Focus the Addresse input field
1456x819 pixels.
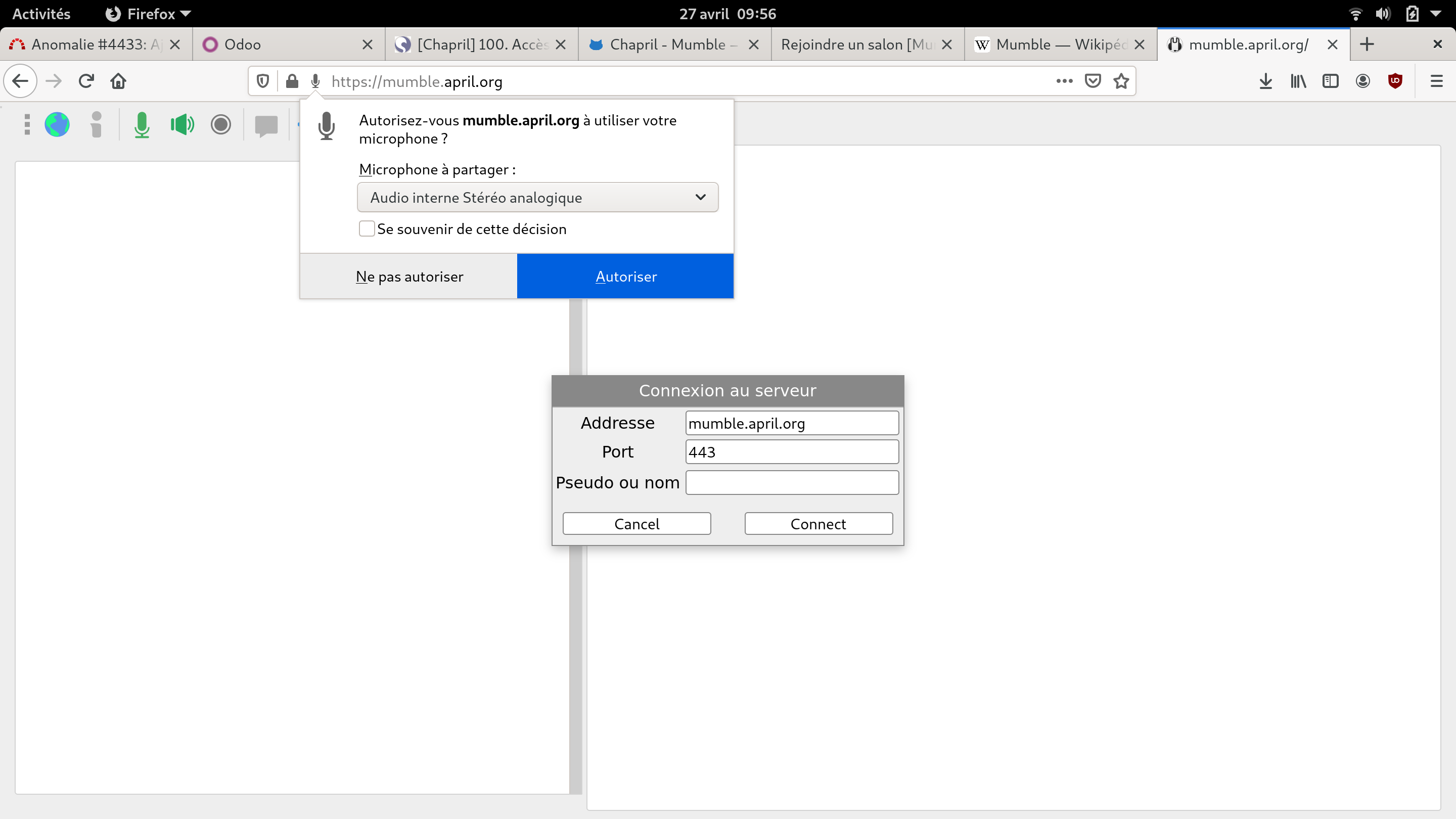point(792,423)
